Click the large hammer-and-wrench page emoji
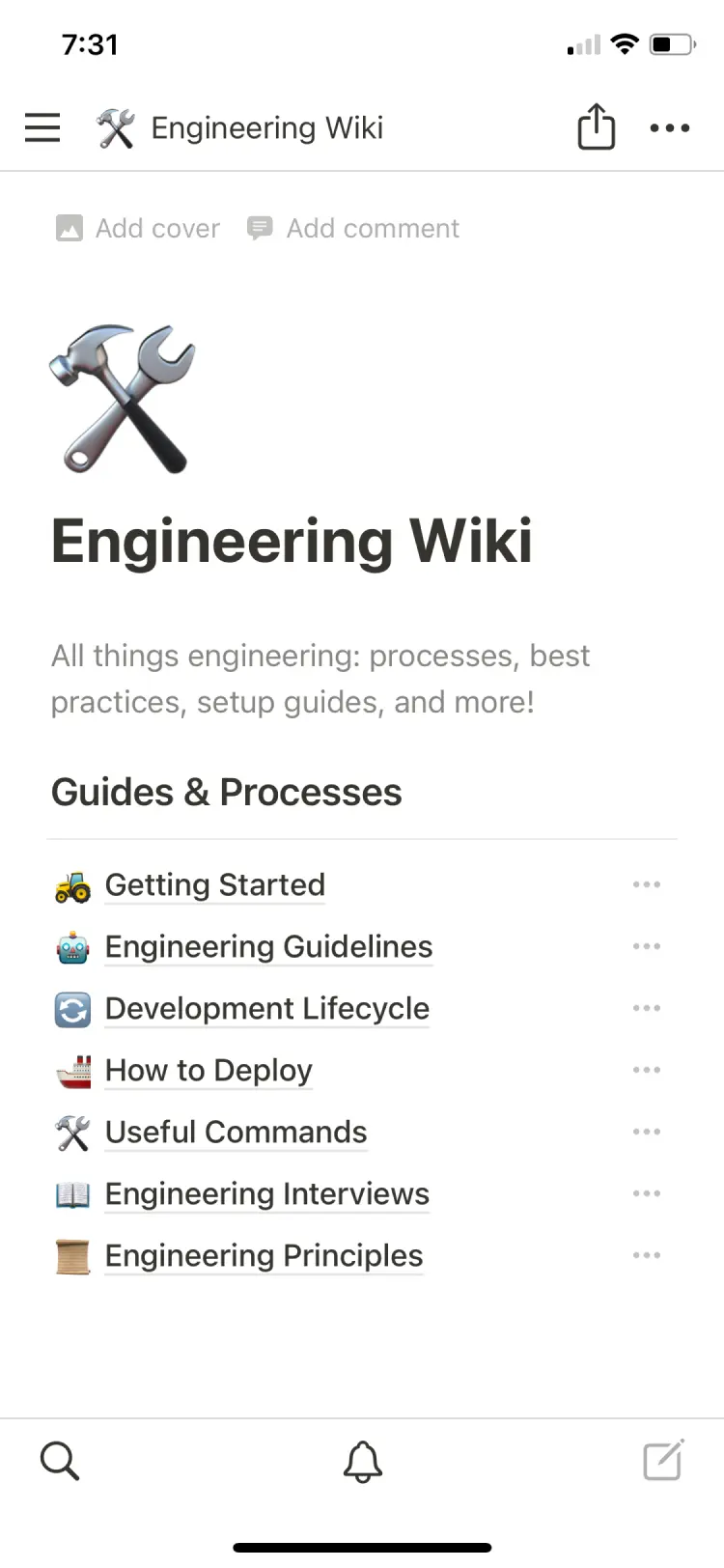The width and height of the screenshot is (724, 1568). pyautogui.click(x=123, y=399)
